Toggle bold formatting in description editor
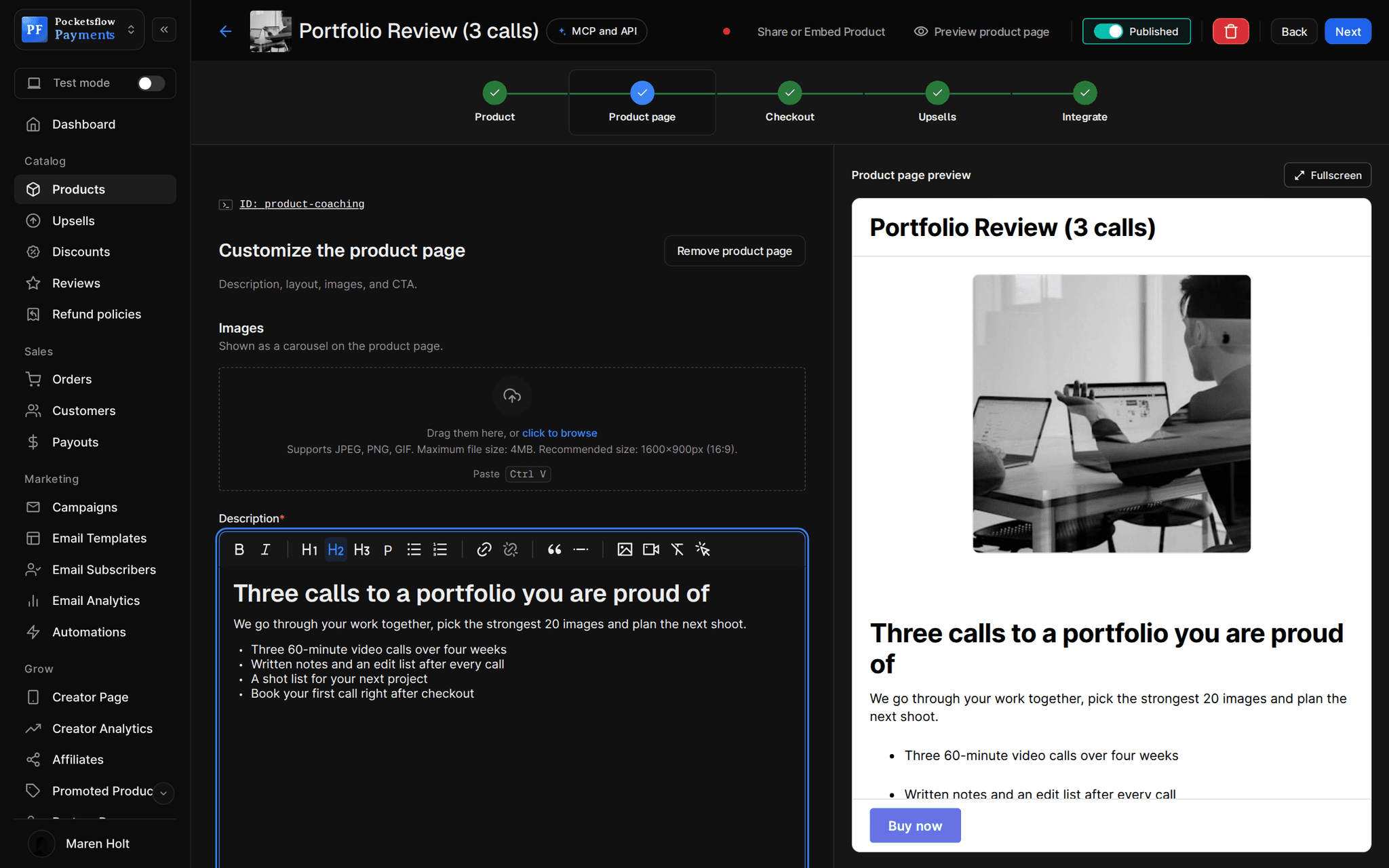Image resolution: width=1389 pixels, height=868 pixels. coord(239,549)
